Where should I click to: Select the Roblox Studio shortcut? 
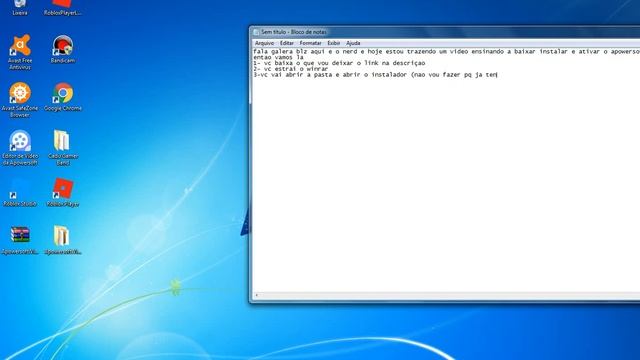coord(20,193)
